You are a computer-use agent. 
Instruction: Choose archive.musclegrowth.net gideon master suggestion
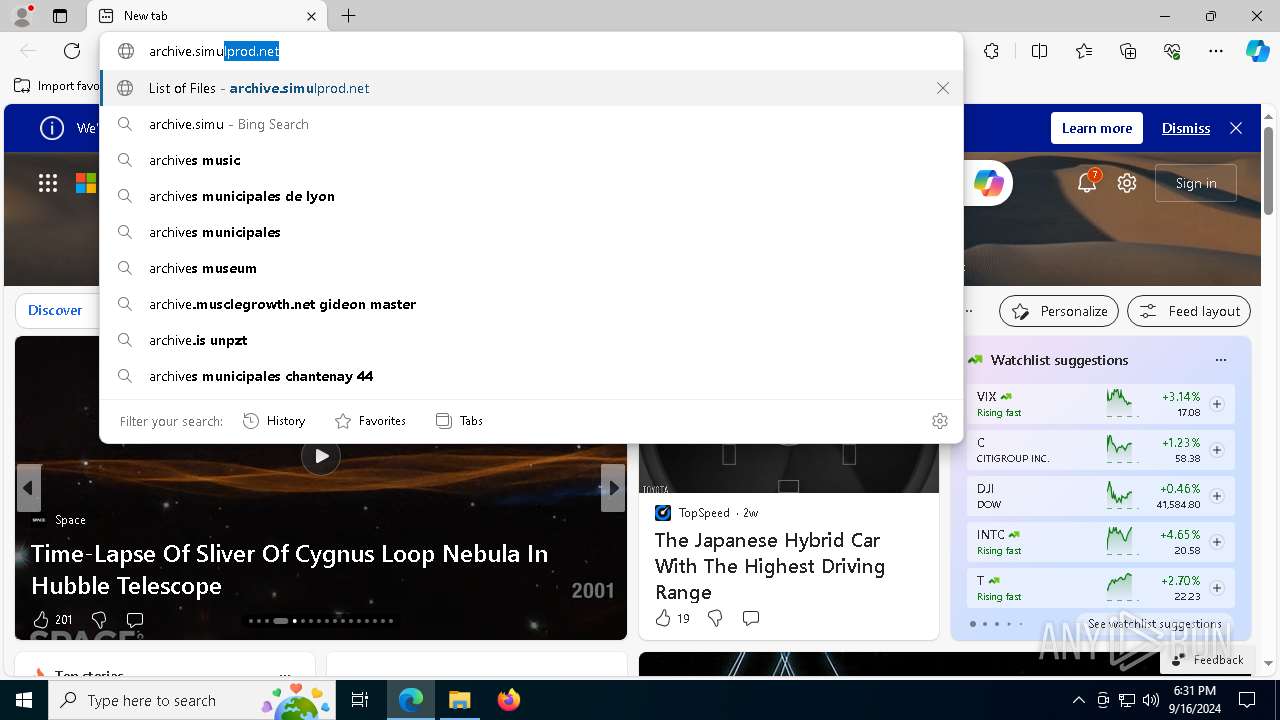click(531, 304)
